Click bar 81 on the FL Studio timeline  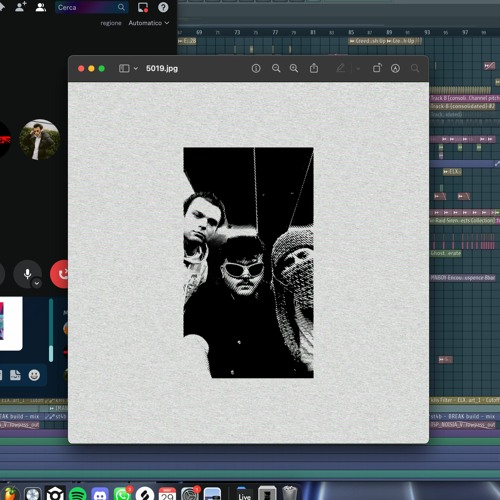click(x=313, y=32)
